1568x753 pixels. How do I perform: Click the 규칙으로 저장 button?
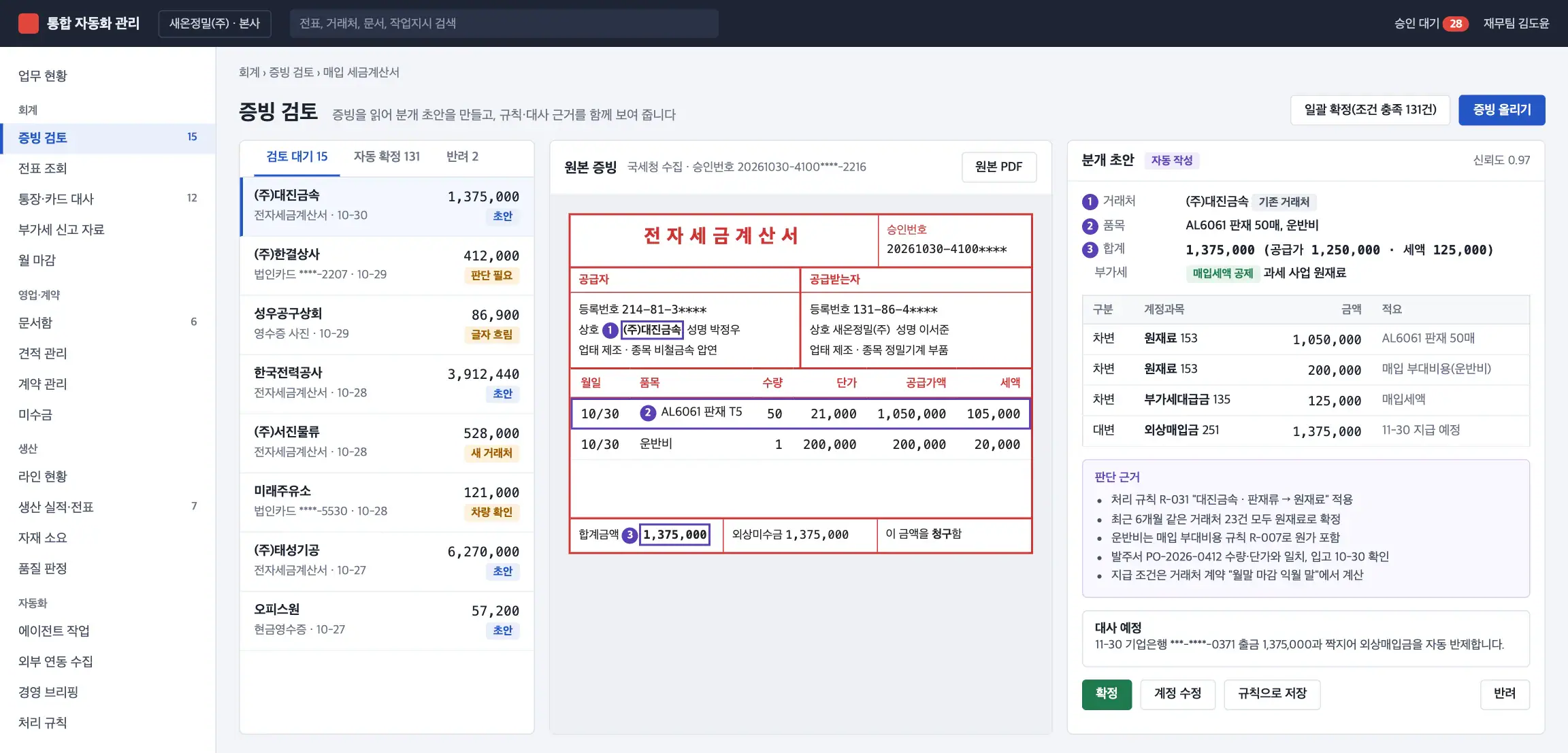coord(1272,695)
